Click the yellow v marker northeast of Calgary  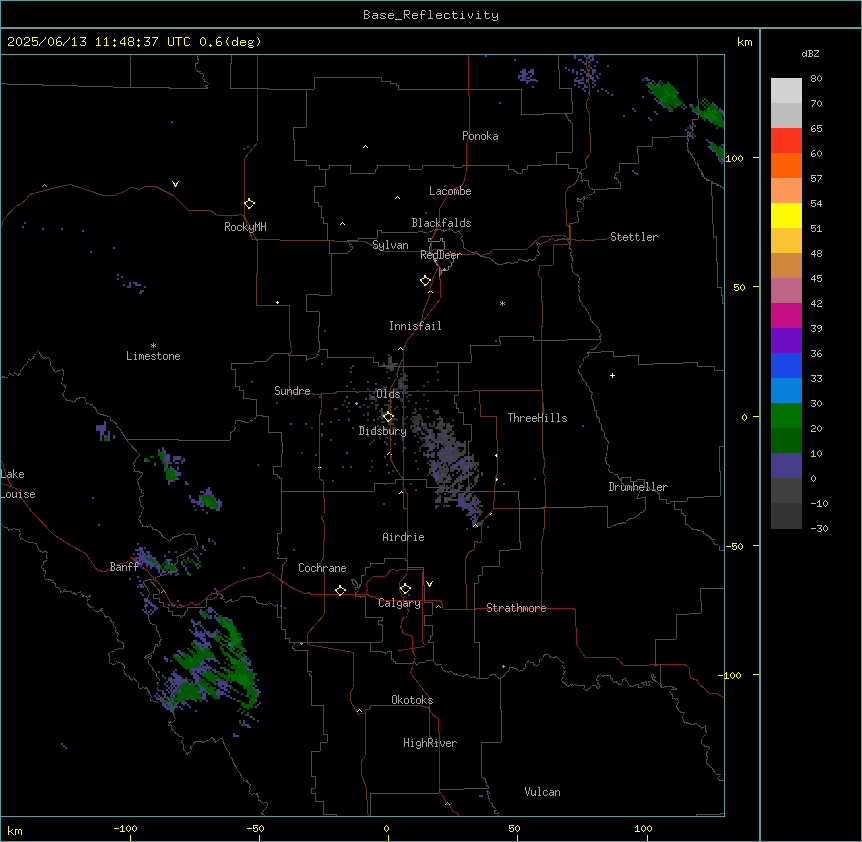click(x=429, y=584)
